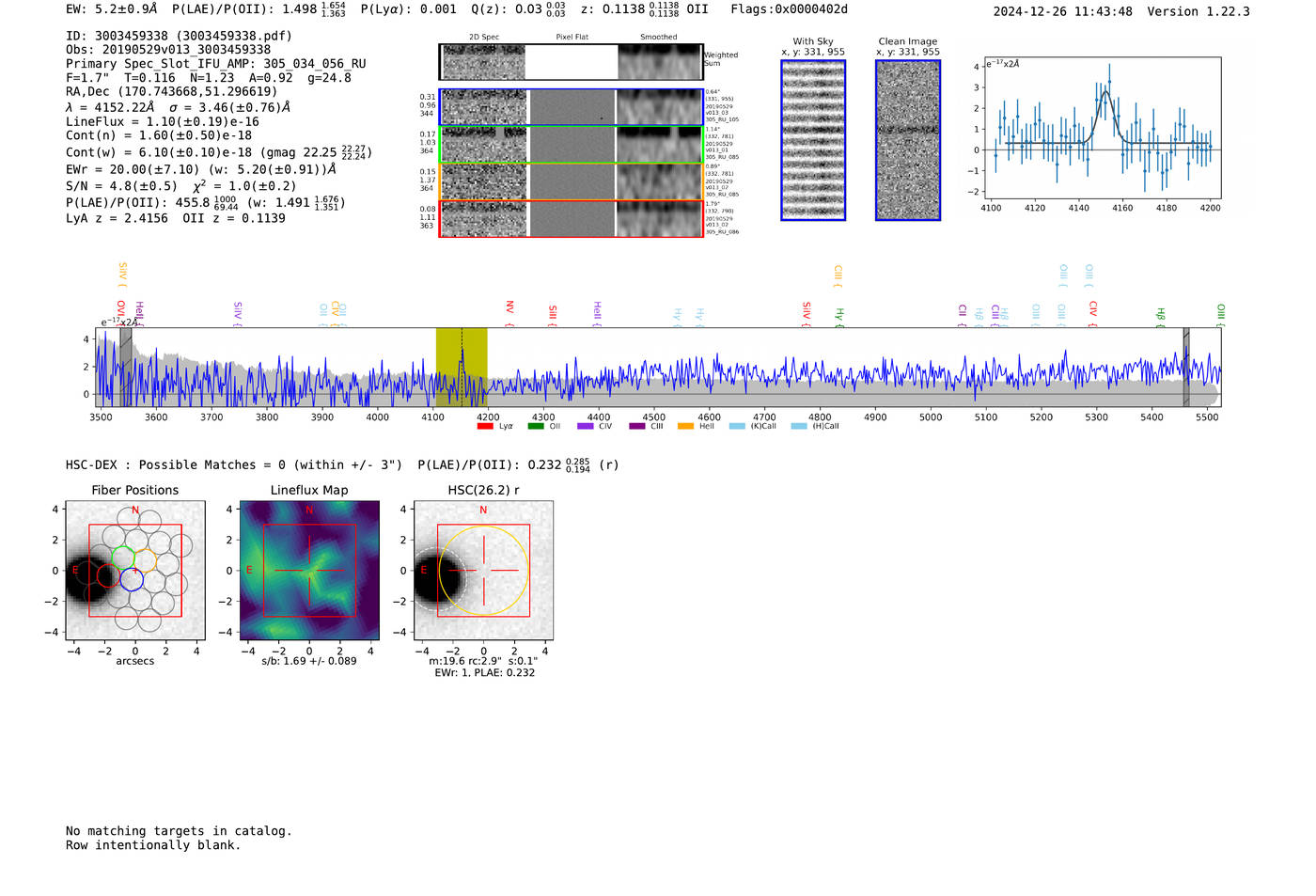Click the red Lyα legend swatch

pyautogui.click(x=485, y=426)
